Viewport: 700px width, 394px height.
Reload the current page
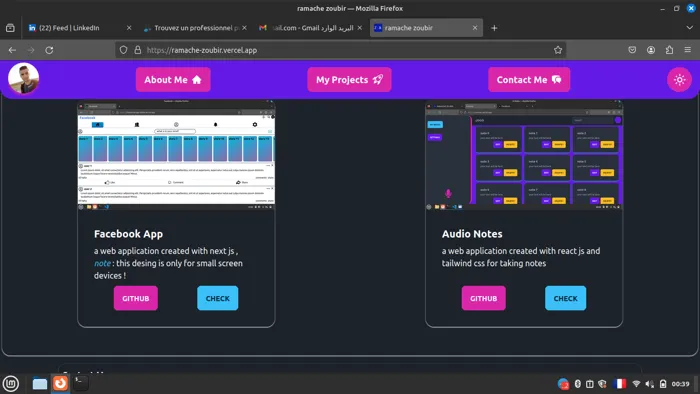point(49,50)
